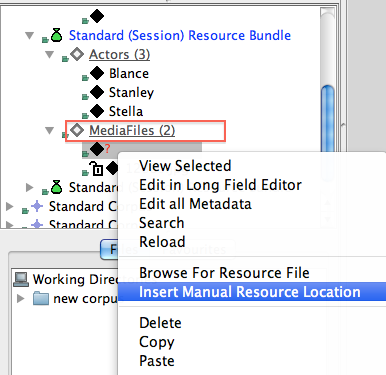
Task: Expand the new corpus folder
Action: 21,298
